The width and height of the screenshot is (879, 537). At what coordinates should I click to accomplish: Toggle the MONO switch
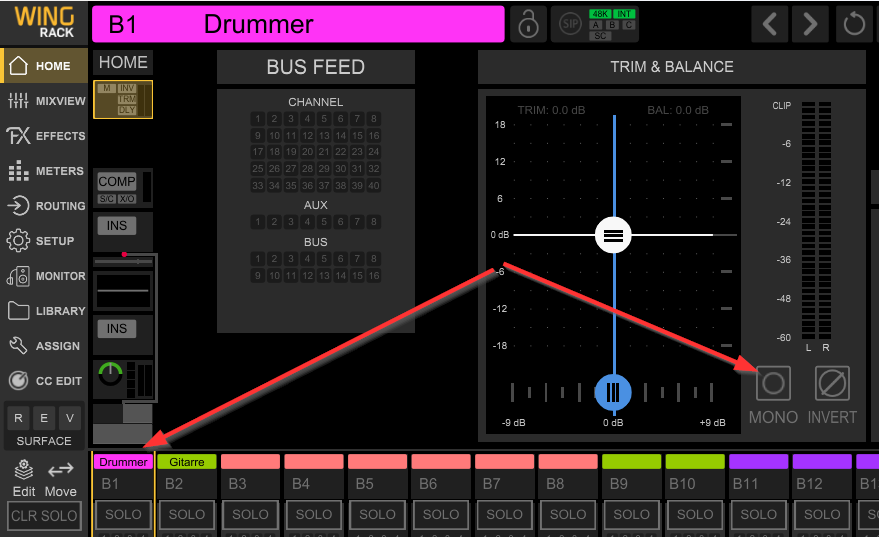point(773,383)
